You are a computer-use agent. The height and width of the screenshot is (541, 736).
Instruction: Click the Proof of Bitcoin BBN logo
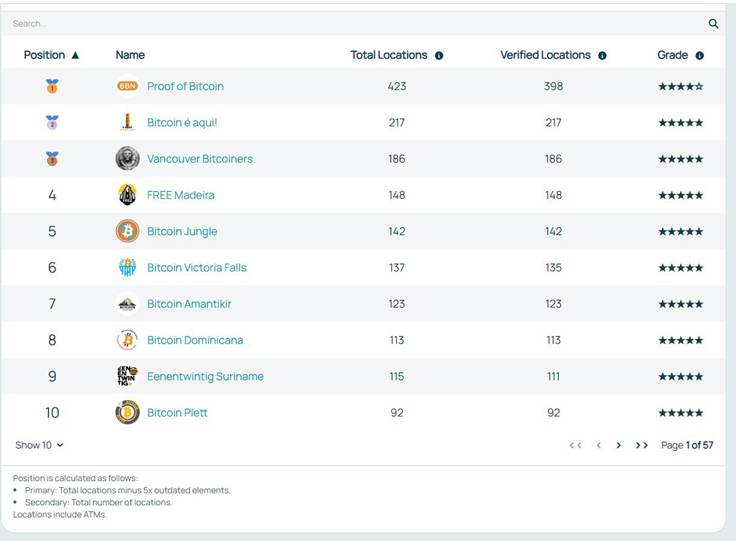pyautogui.click(x=127, y=86)
